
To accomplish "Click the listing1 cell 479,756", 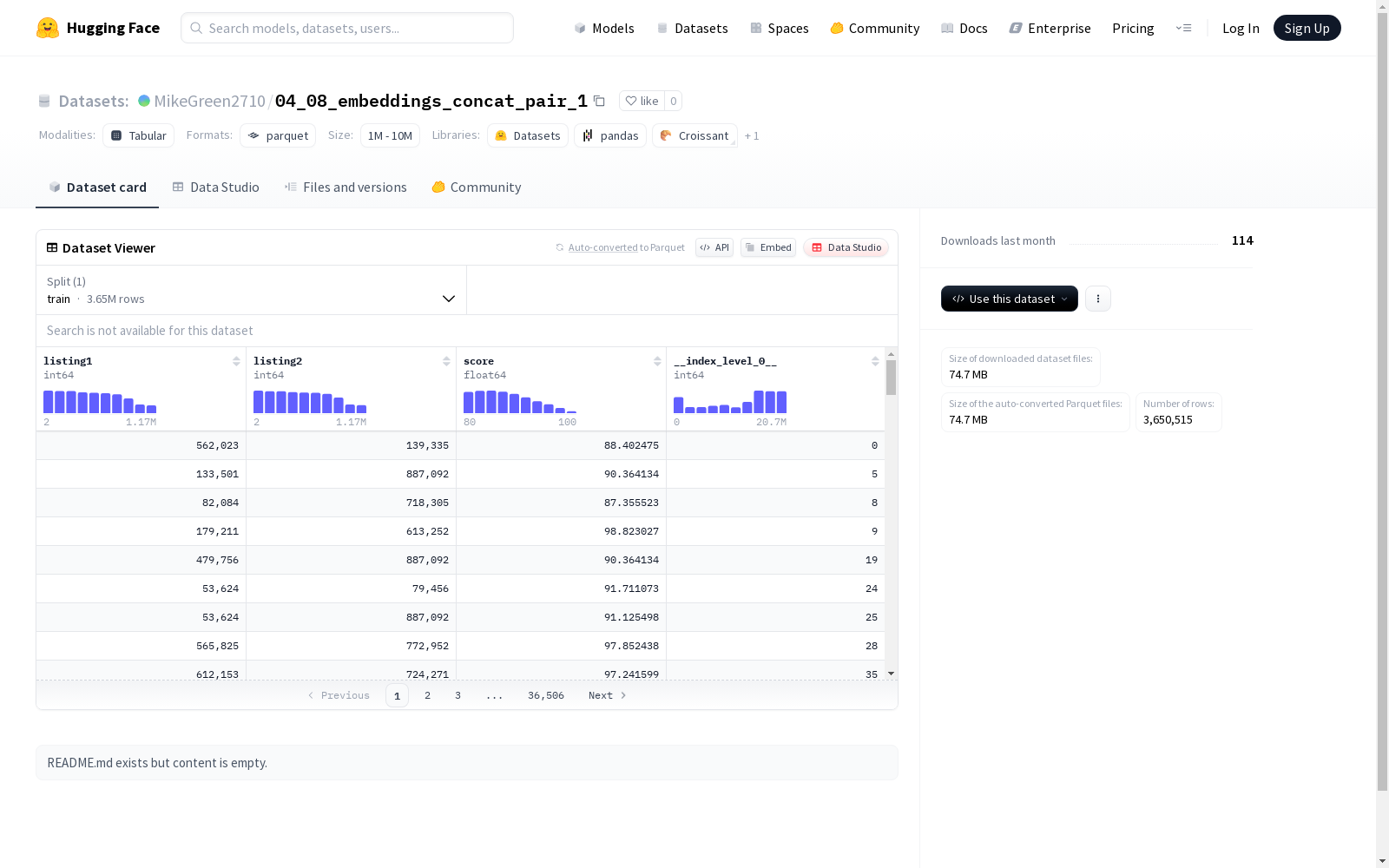I will coord(142,560).
